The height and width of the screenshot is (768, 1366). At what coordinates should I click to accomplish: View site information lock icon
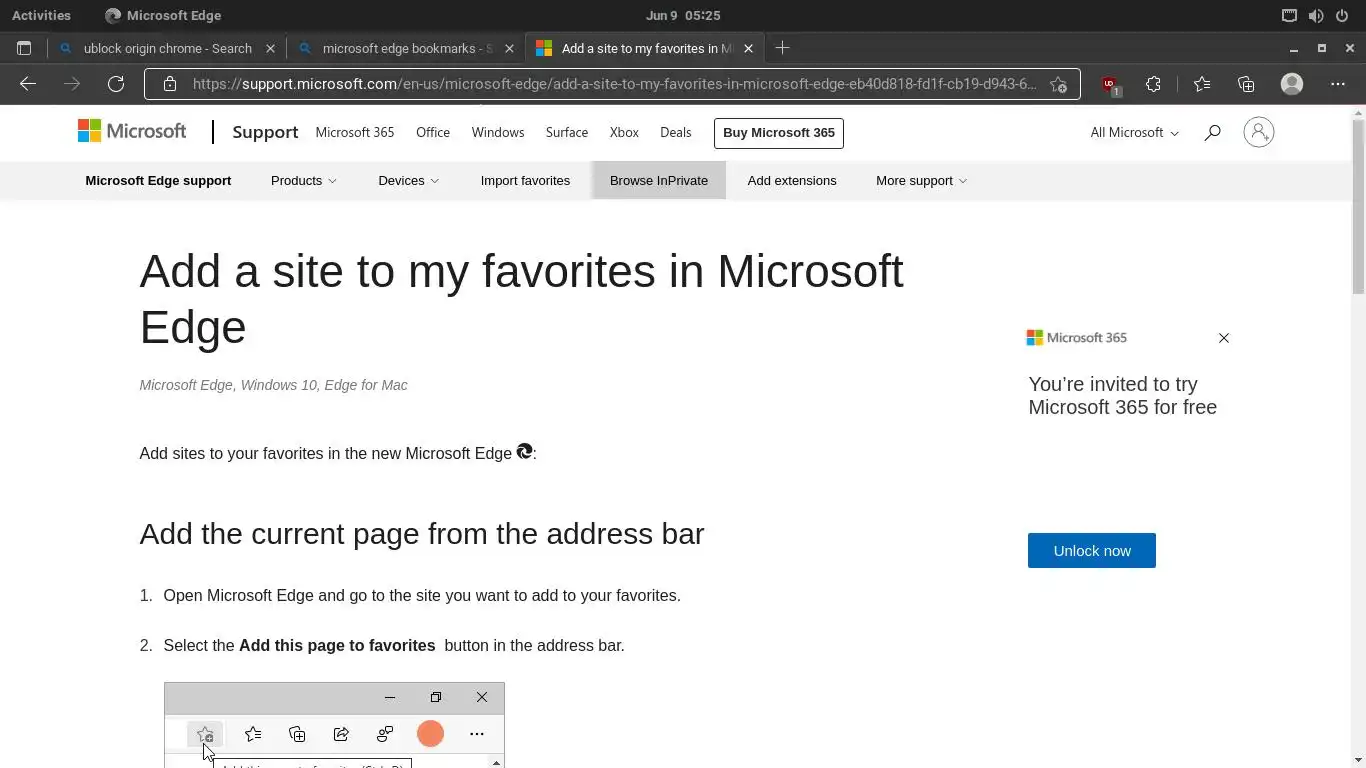click(x=170, y=84)
